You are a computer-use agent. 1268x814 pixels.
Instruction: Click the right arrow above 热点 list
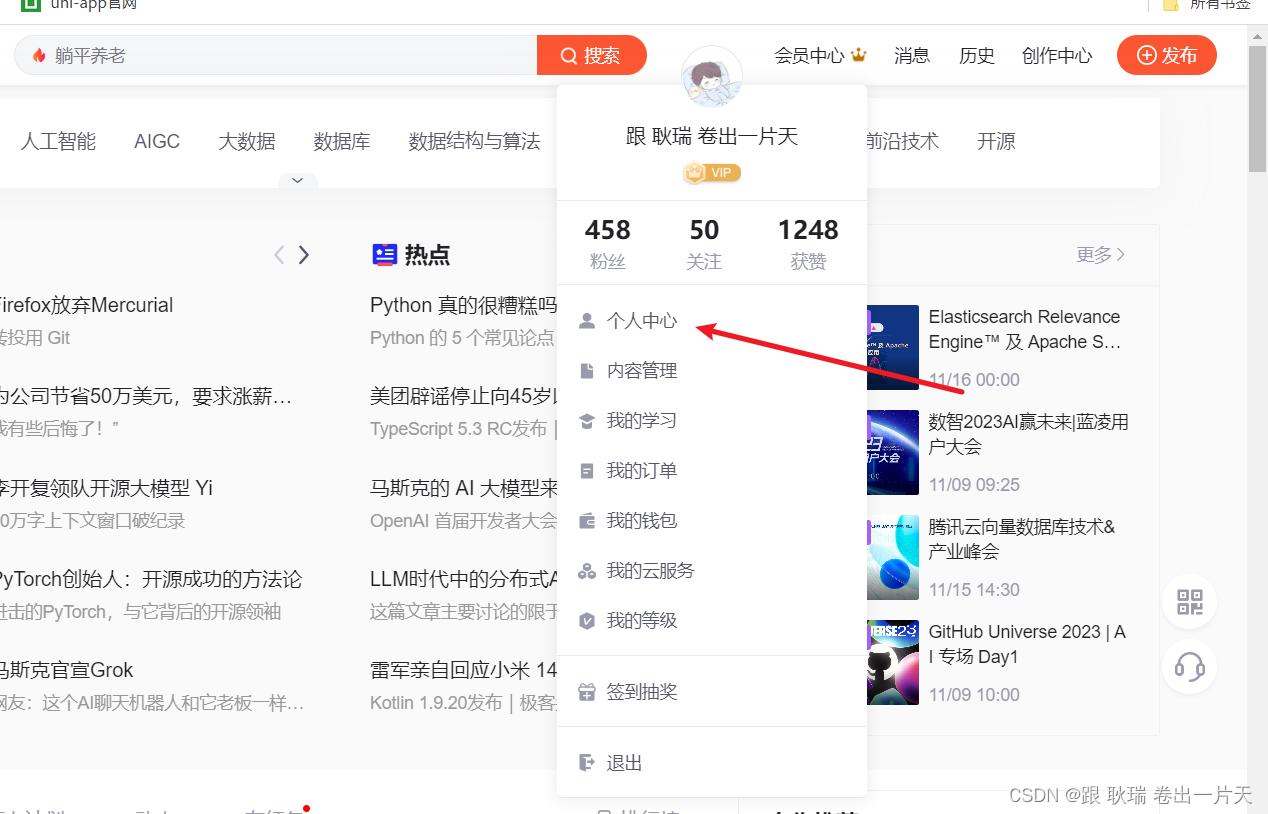[x=305, y=254]
